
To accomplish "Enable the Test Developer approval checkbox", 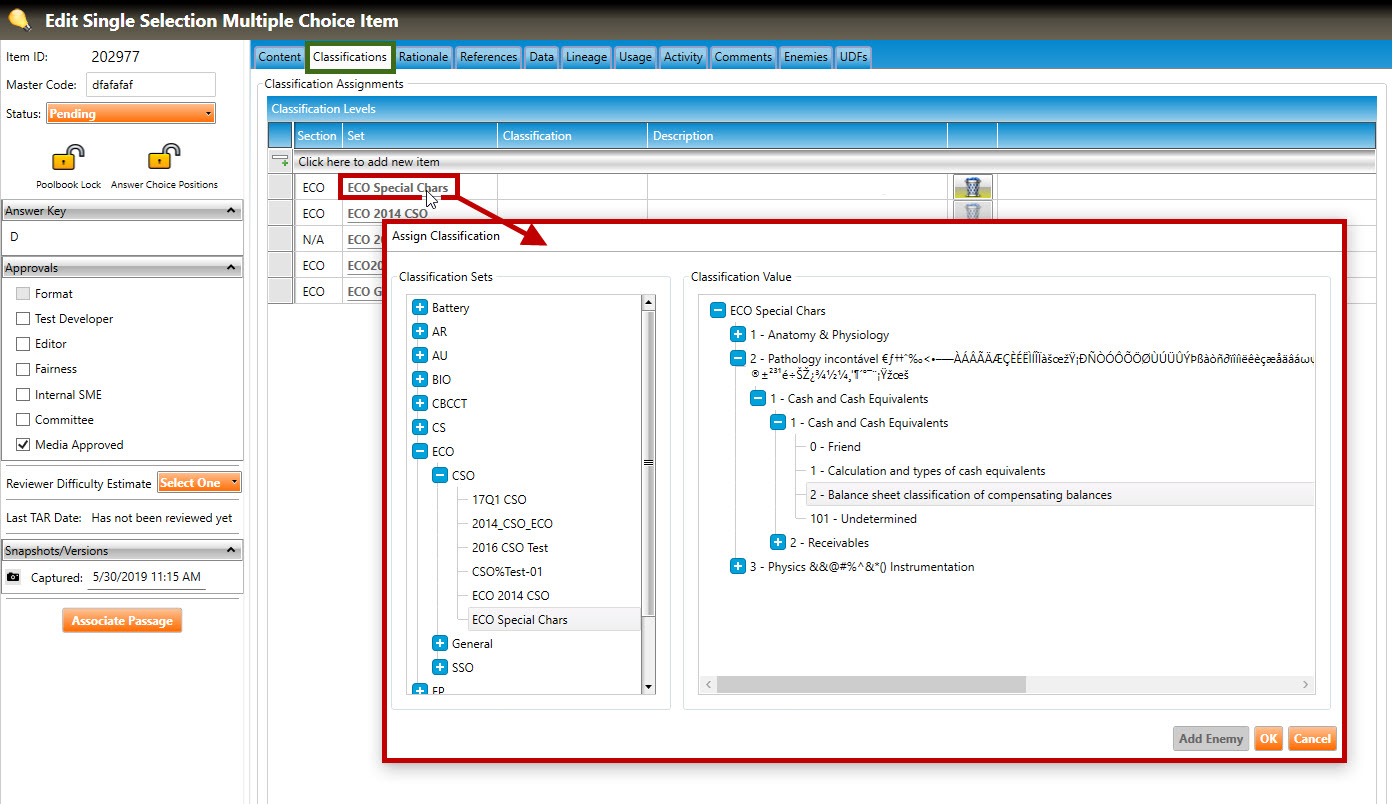I will point(23,319).
